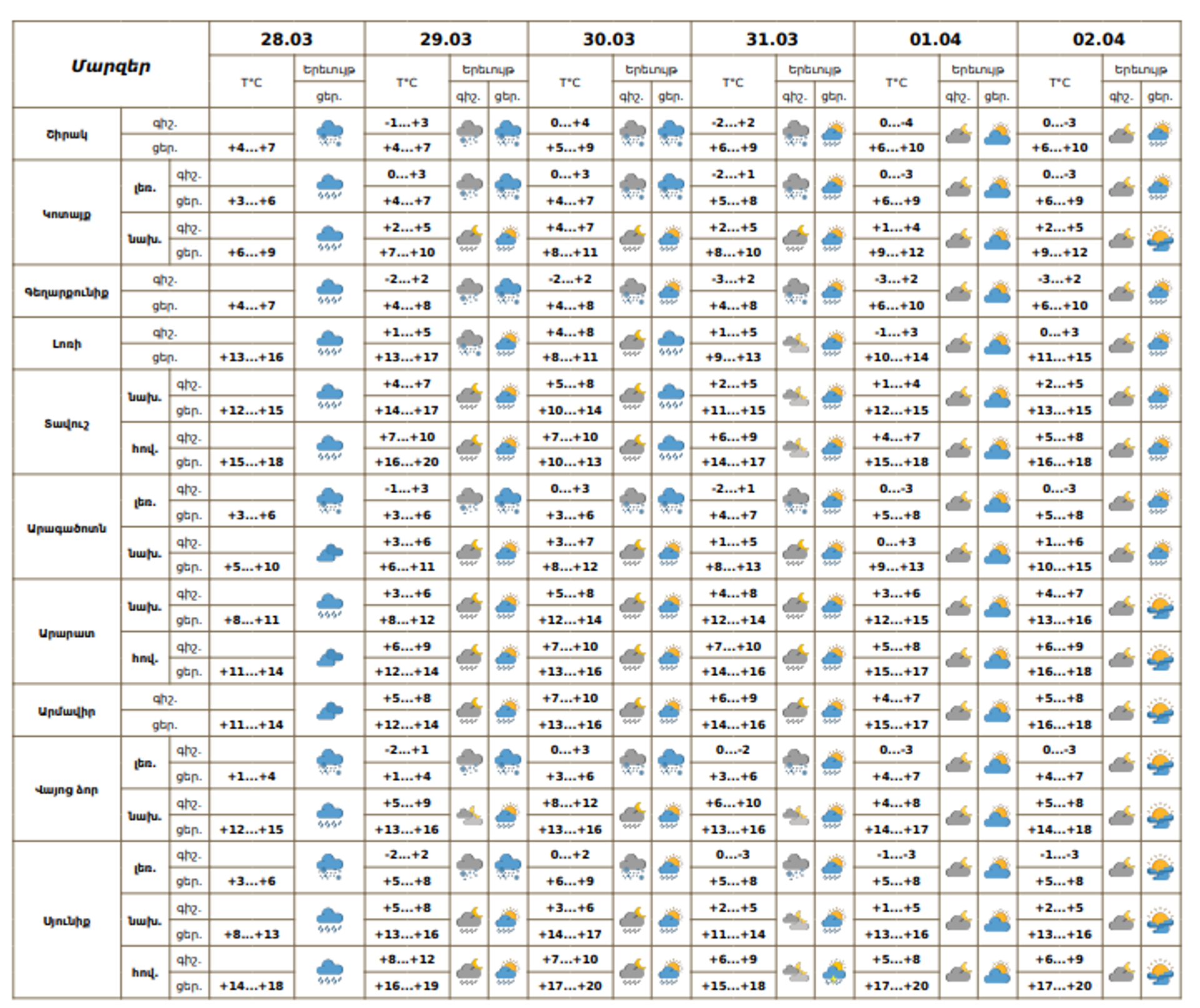The height and width of the screenshot is (1008, 1200).
Task: Select the 31.03 date column header
Action: pyautogui.click(x=772, y=39)
